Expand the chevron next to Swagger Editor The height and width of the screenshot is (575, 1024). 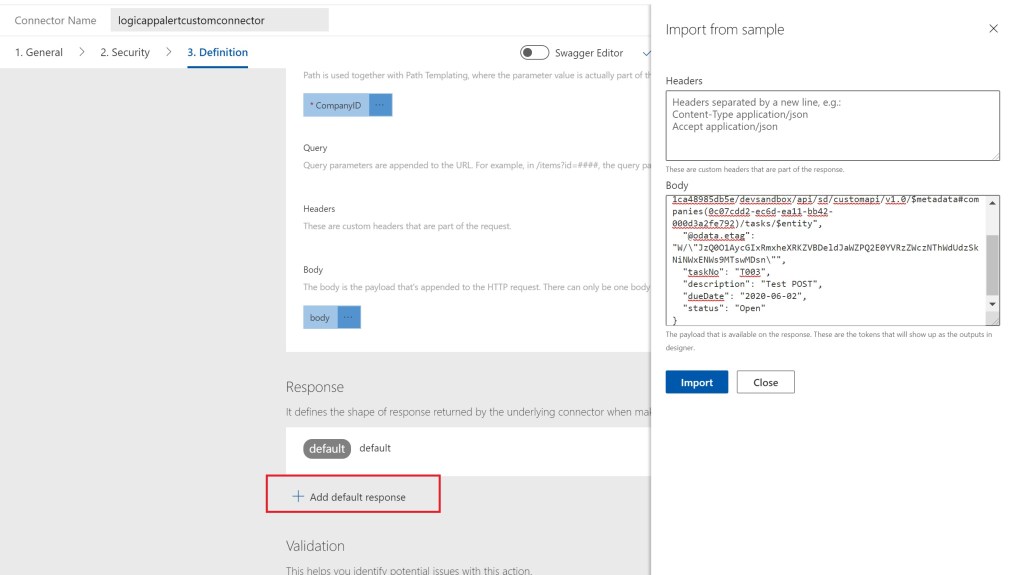pyautogui.click(x=645, y=52)
